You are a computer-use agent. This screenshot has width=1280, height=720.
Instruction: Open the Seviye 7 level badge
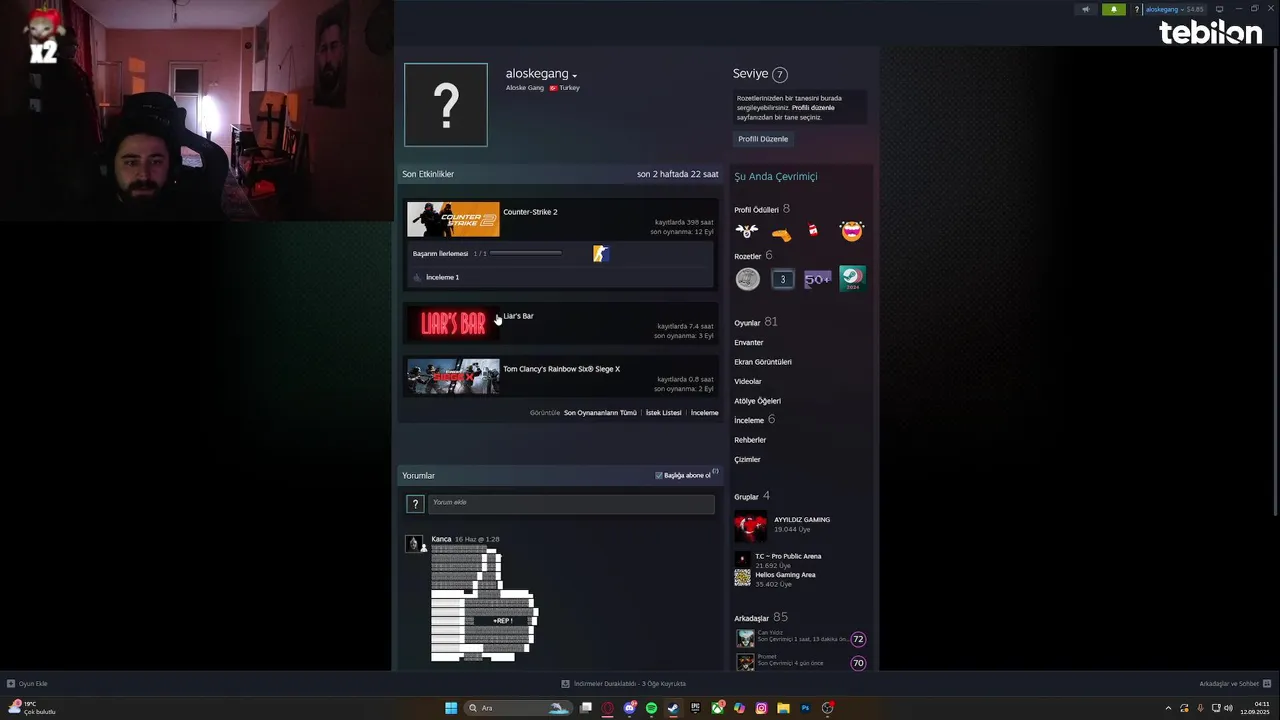pos(780,74)
